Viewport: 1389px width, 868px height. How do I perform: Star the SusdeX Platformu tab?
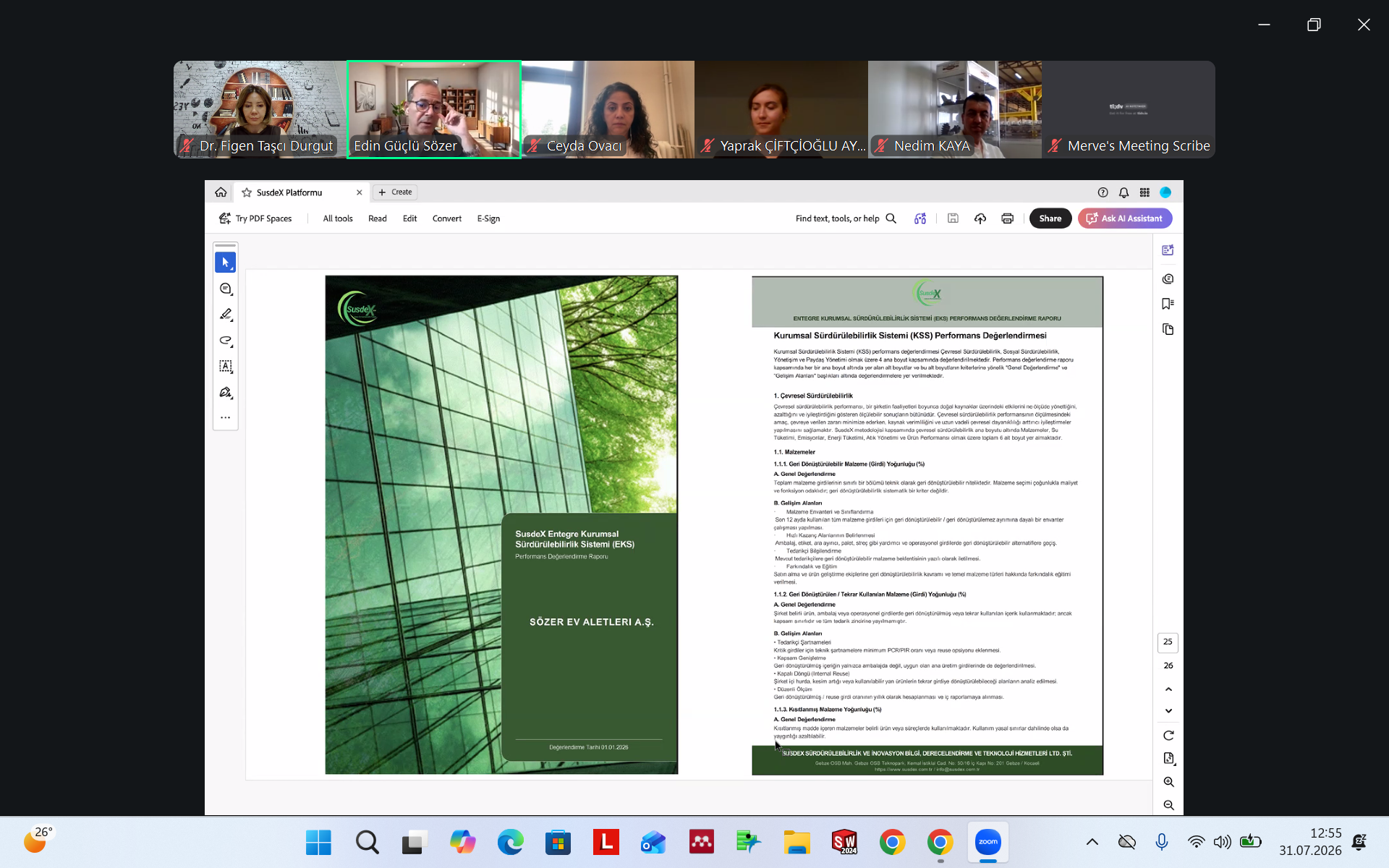[x=247, y=192]
